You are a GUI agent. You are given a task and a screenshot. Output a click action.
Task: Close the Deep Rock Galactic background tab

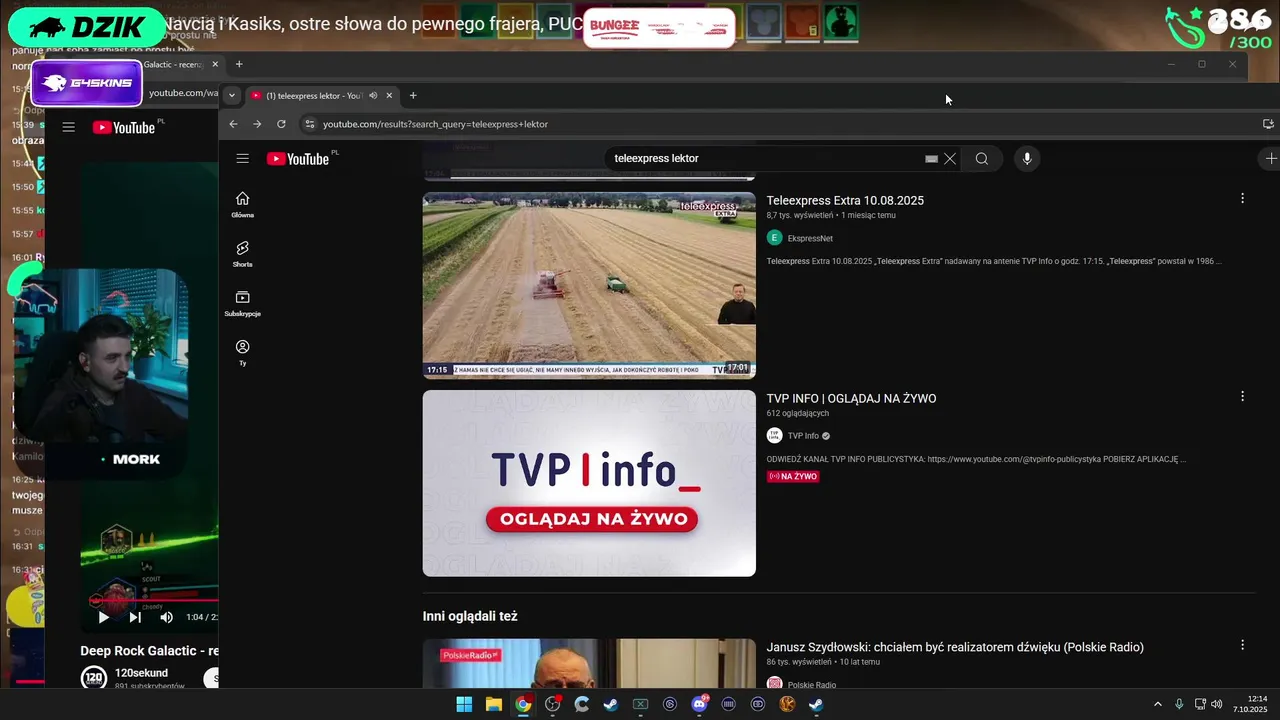[x=215, y=64]
